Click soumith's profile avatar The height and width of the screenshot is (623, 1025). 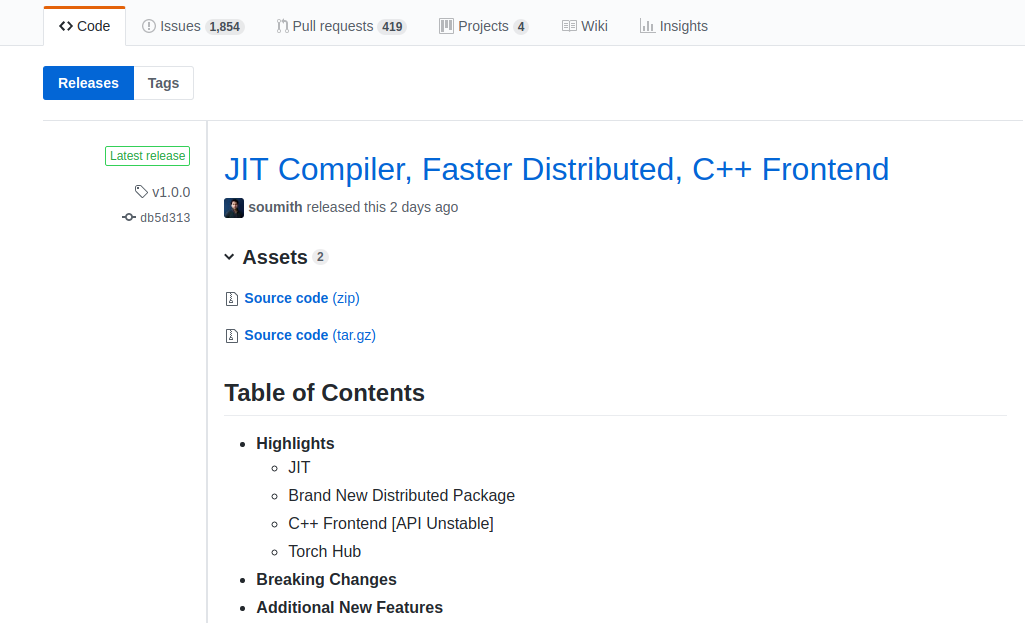[233, 207]
